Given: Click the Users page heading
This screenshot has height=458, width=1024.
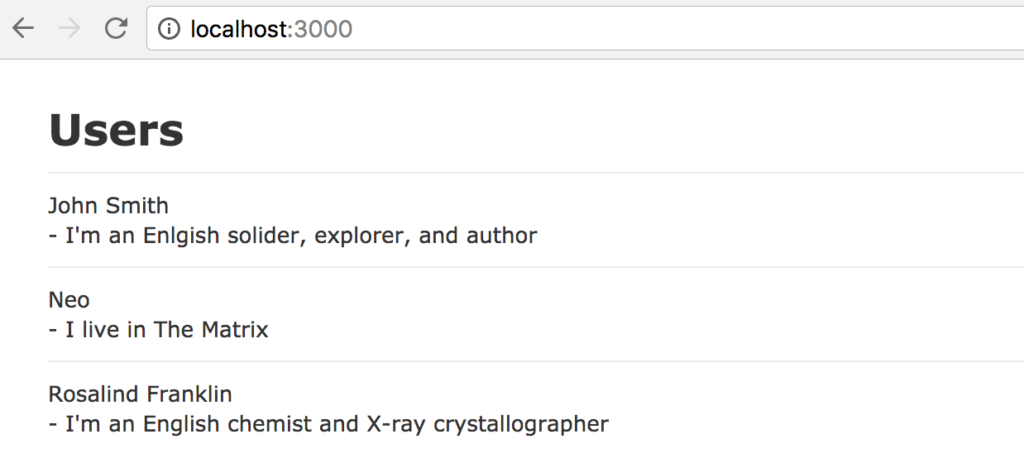Looking at the screenshot, I should (116, 130).
